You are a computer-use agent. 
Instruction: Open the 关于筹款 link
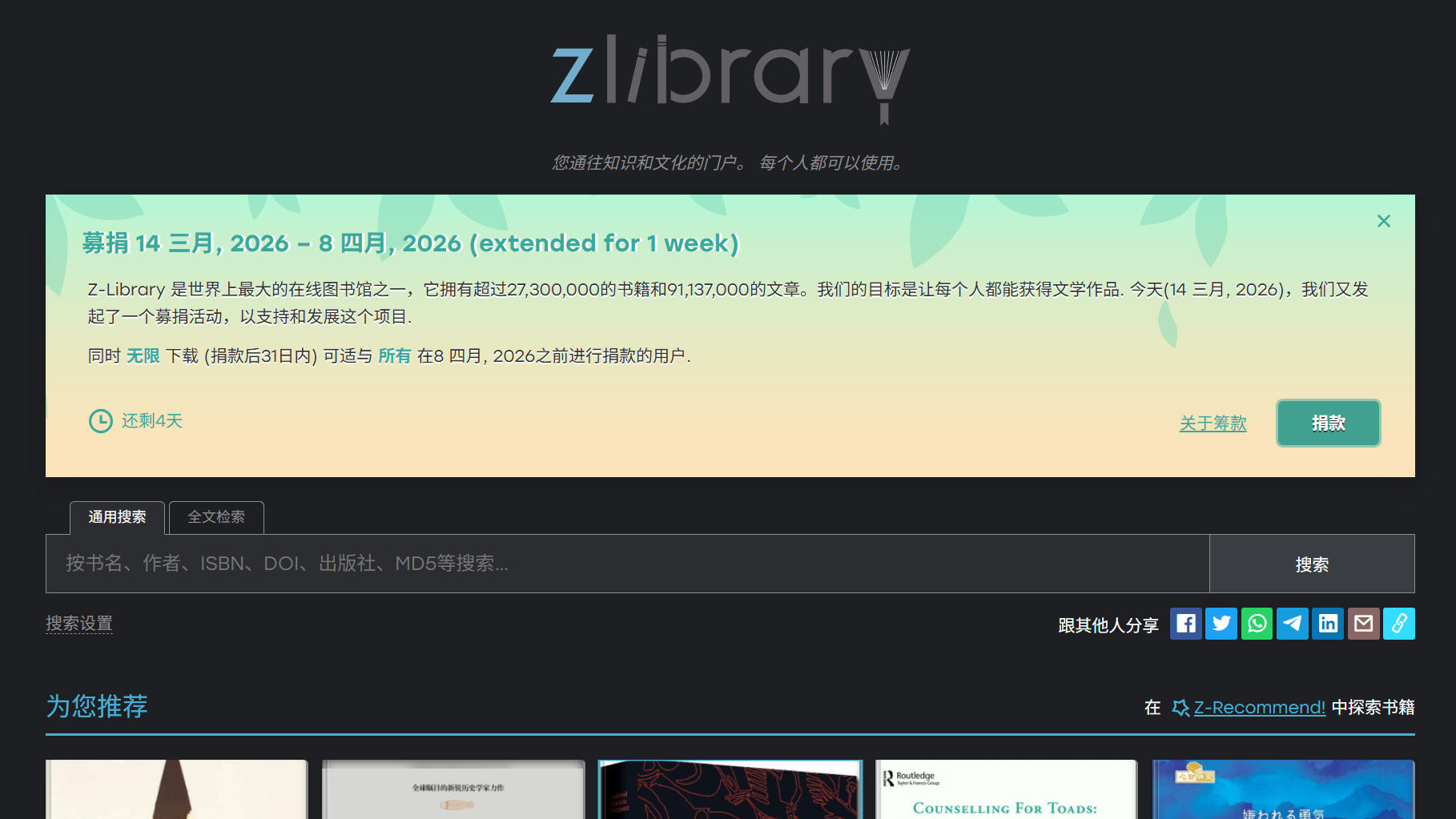(1213, 423)
